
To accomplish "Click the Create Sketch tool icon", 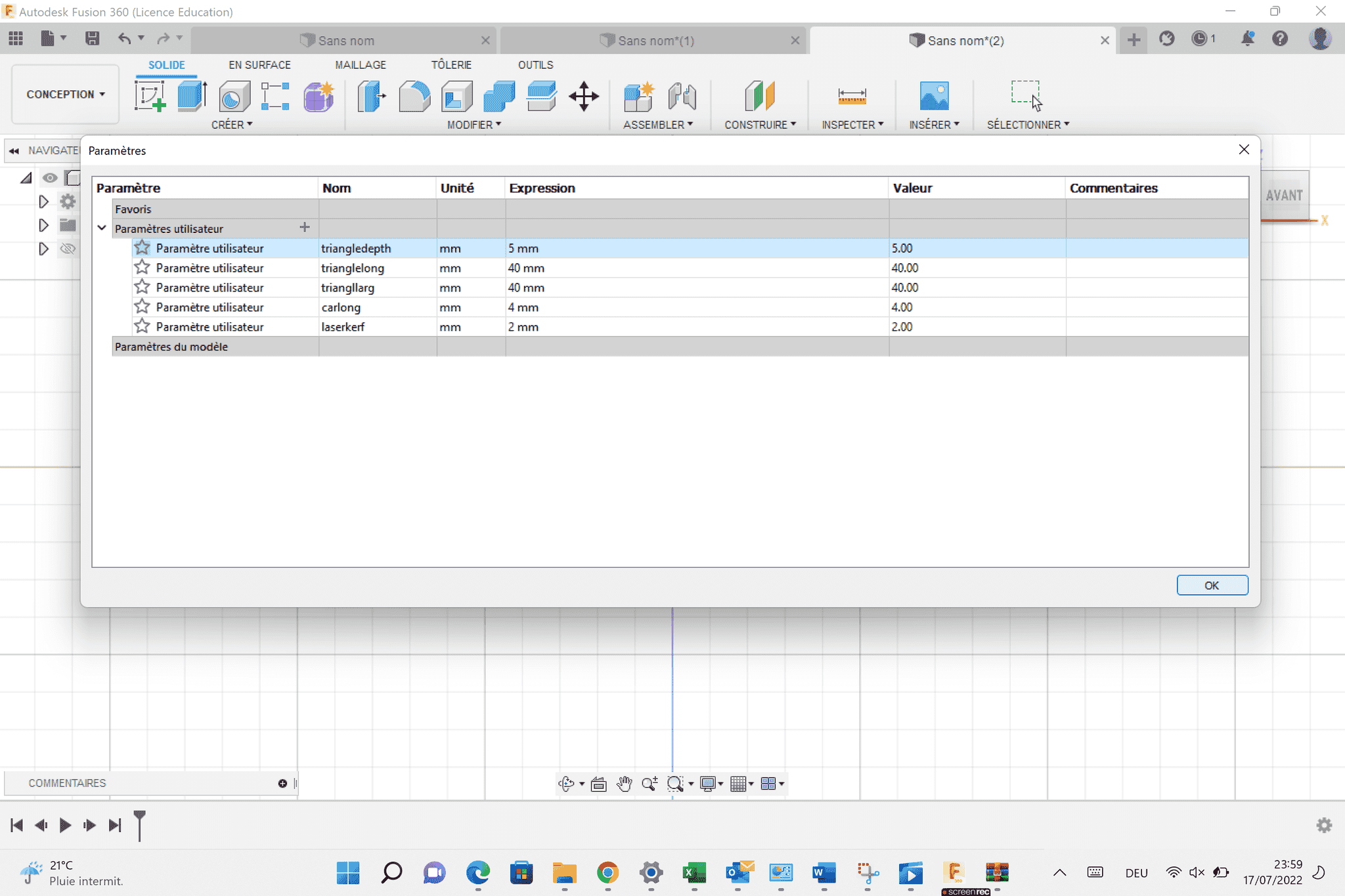I will pyautogui.click(x=150, y=96).
